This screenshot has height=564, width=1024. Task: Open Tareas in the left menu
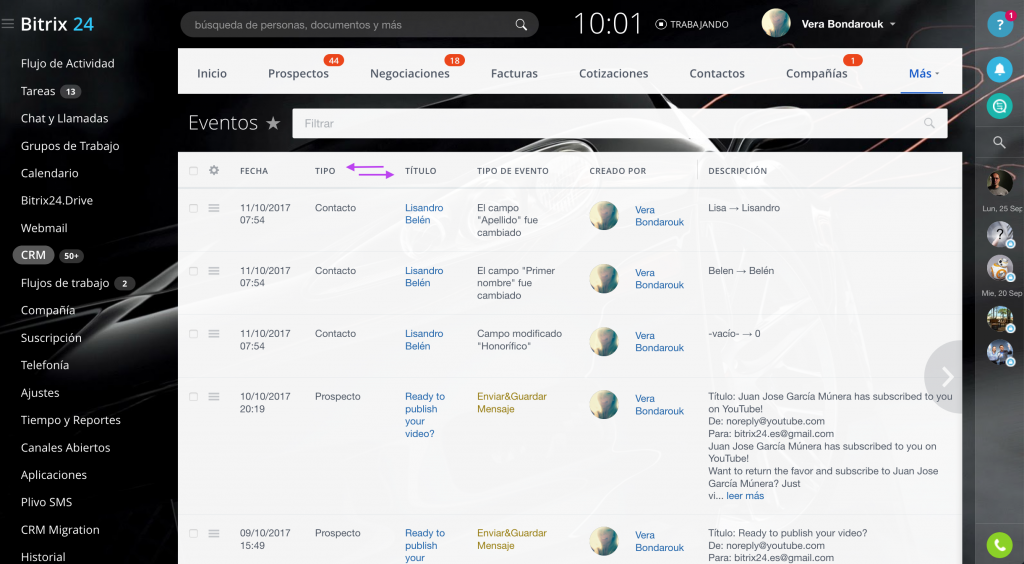click(x=38, y=91)
